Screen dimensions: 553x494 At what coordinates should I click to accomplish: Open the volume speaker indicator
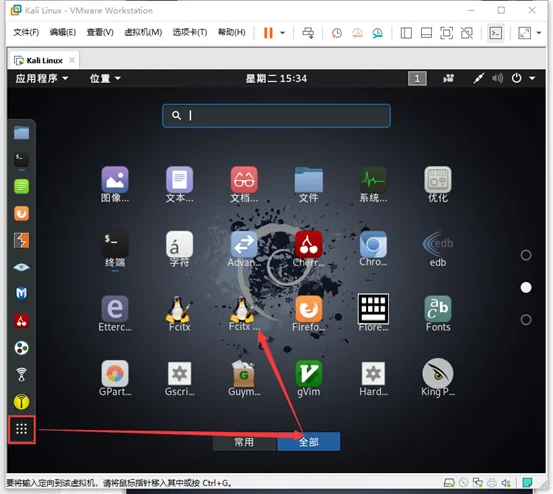497,78
